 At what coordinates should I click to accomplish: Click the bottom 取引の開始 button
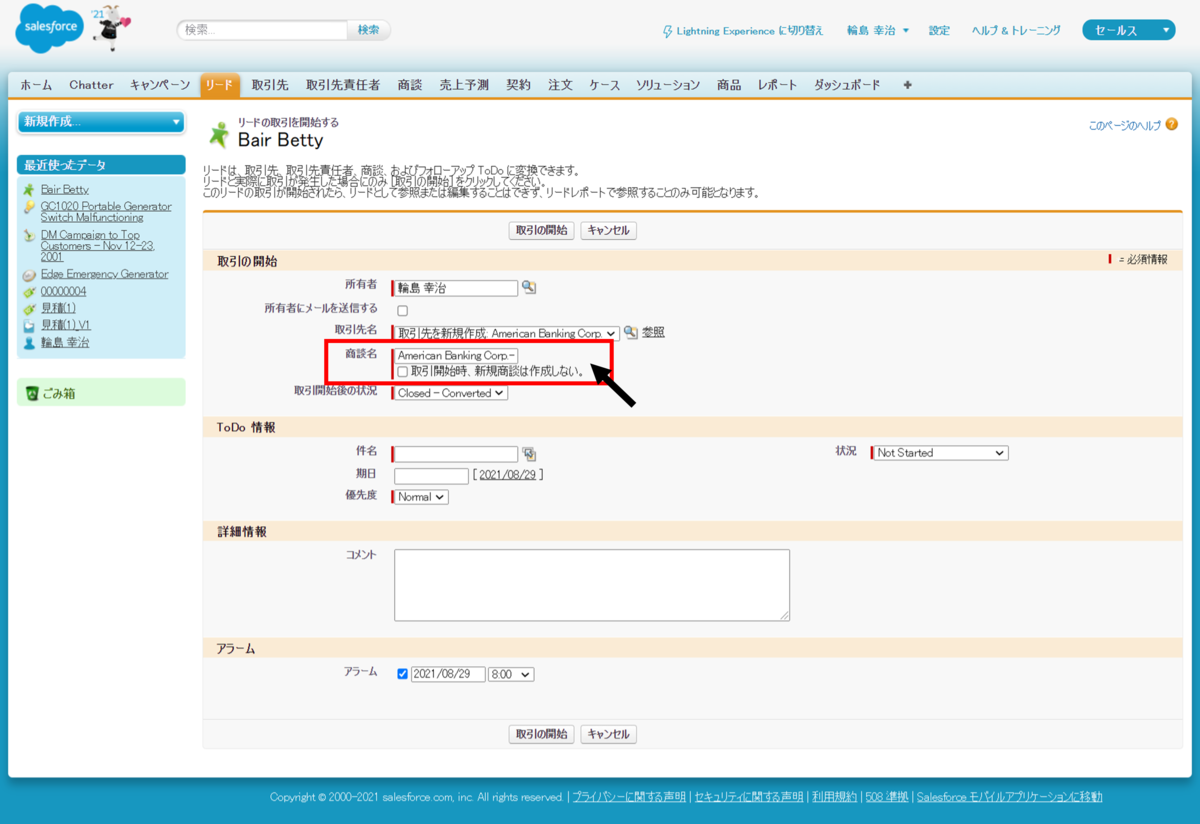pos(542,734)
